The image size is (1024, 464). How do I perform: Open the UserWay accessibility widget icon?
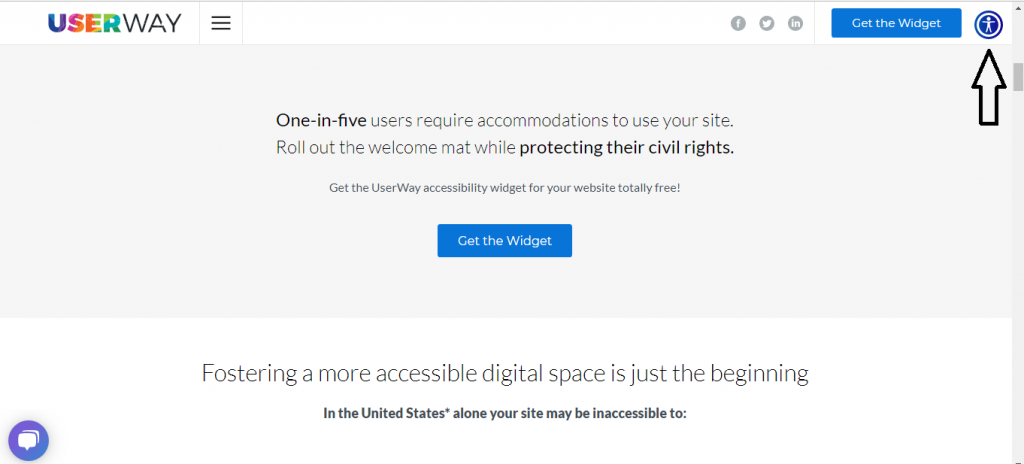click(x=989, y=25)
